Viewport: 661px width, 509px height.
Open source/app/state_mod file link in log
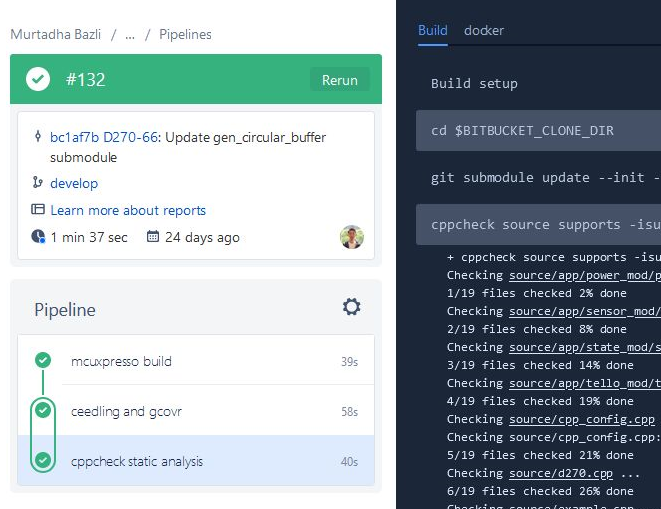click(x=585, y=347)
